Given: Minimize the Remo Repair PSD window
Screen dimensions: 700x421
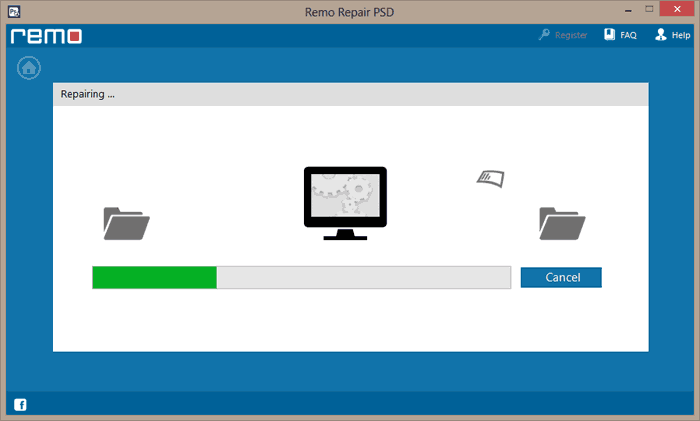Looking at the screenshot, I should coord(628,9).
